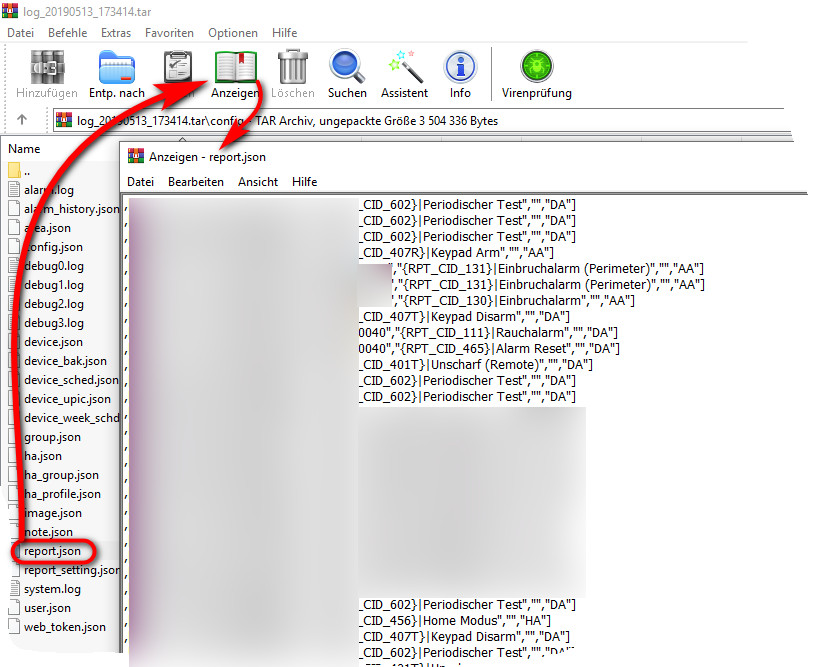This screenshot has height=667, width=822.
Task: Launch the Assistent wizard icon
Action: [404, 70]
